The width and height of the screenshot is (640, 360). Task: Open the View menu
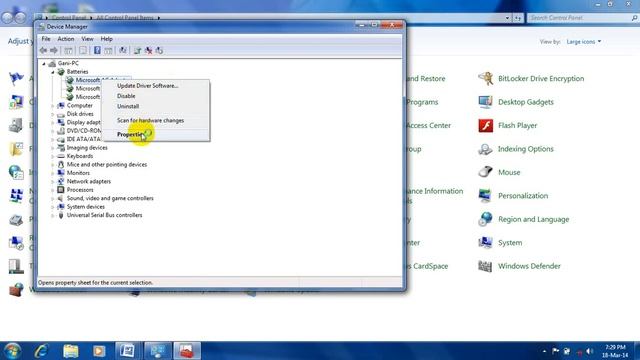[x=87, y=39]
